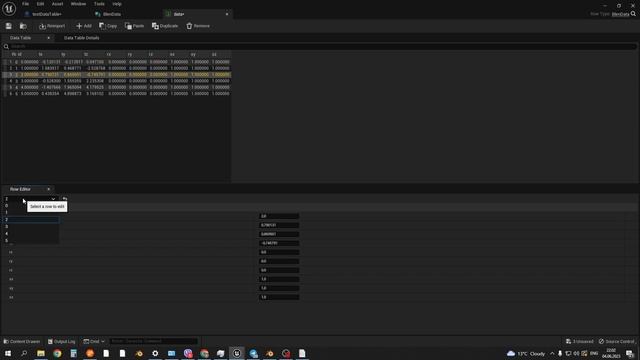Click the Reimport toolbar button
This screenshot has height=360, width=640.
pyautogui.click(x=52, y=26)
